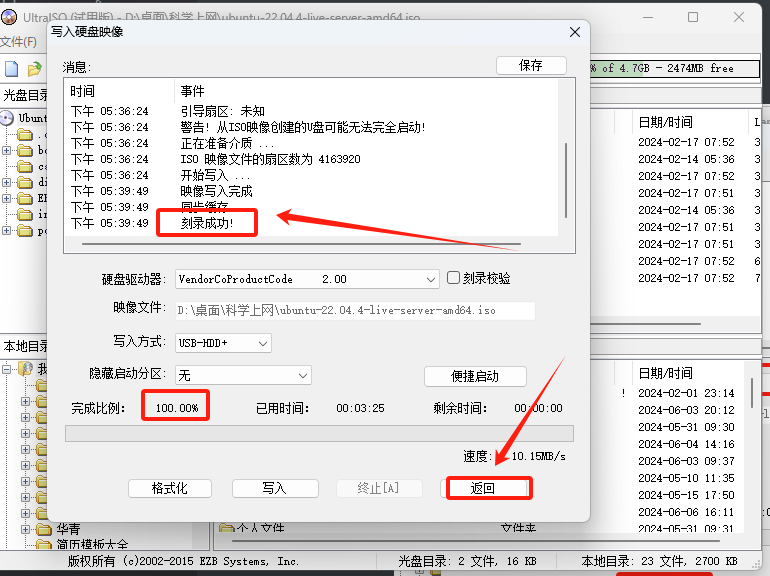Click the 保存 button above message log
Viewport: 770px width, 576px height.
[x=531, y=65]
